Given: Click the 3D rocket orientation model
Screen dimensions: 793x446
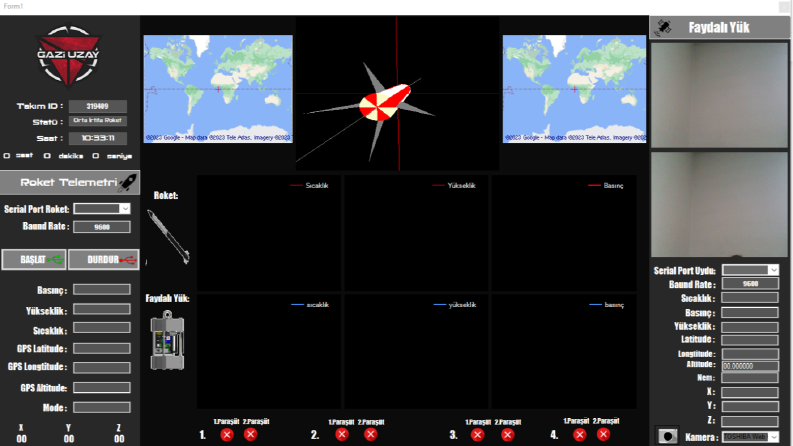Looking at the screenshot, I should click(x=384, y=103).
